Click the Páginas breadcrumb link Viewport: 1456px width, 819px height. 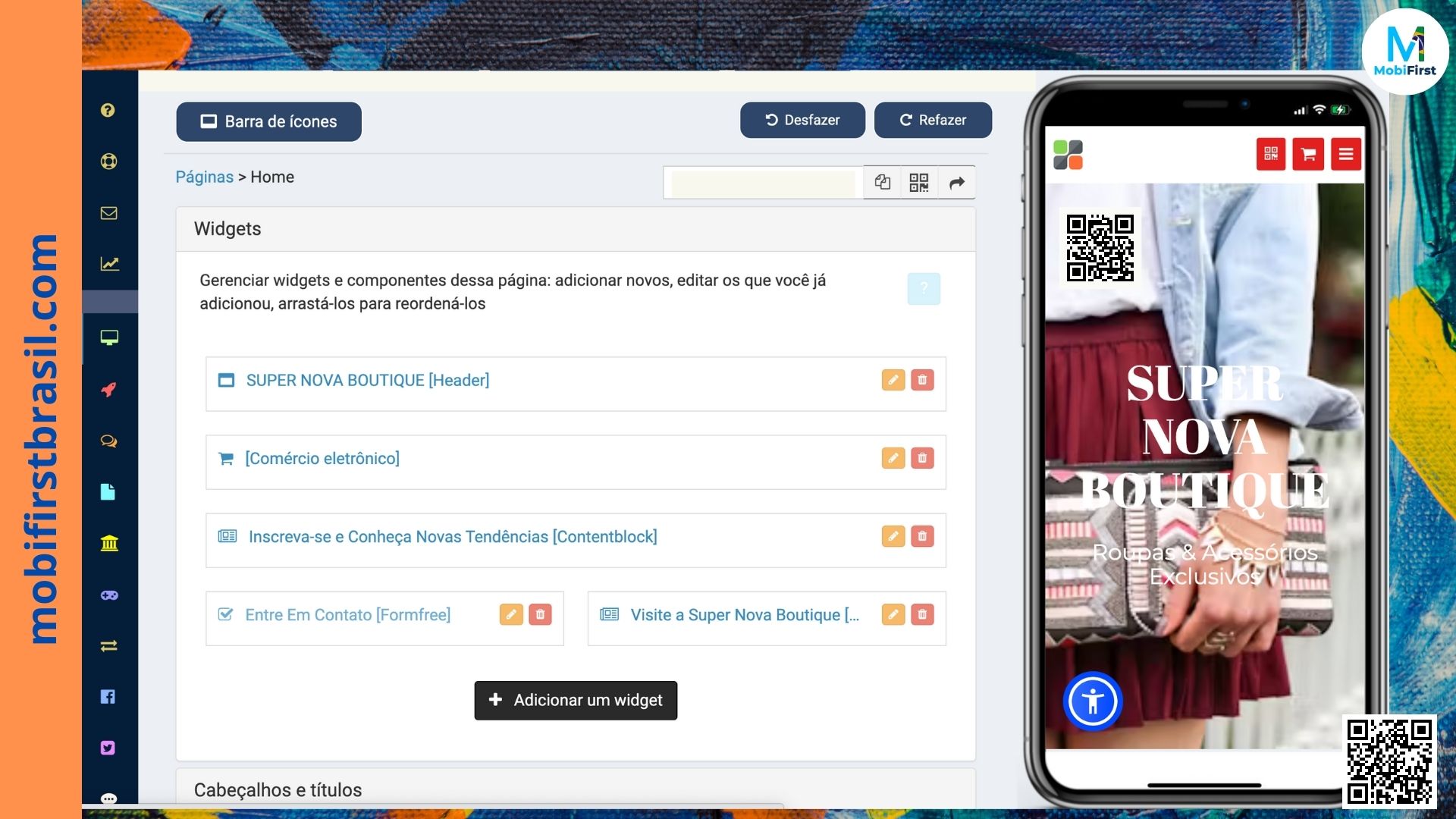(204, 177)
